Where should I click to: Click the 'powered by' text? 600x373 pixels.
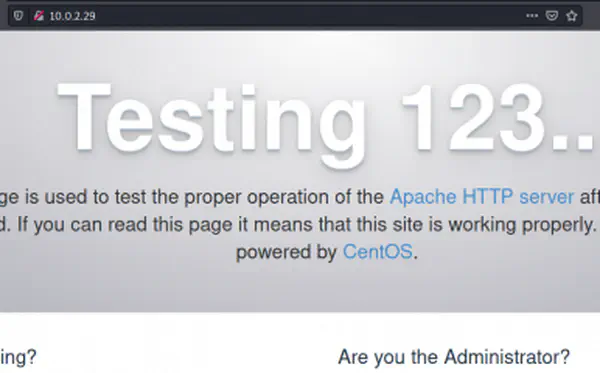(x=286, y=252)
